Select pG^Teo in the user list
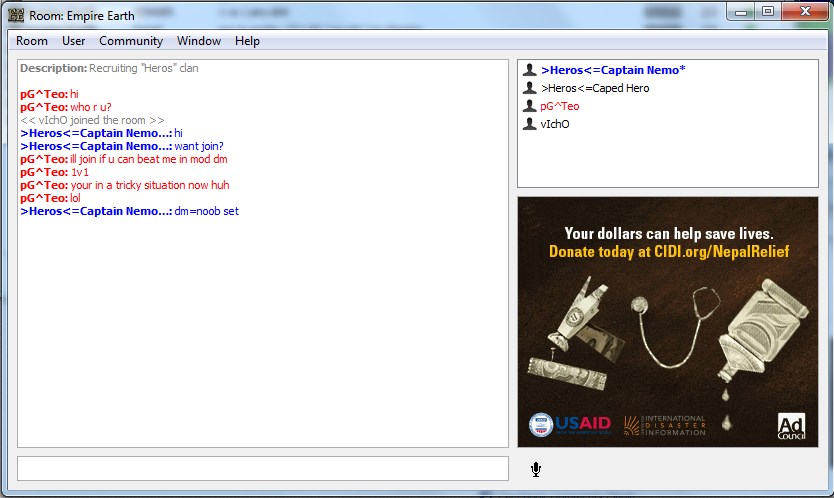Viewport: 834px width, 498px height. tap(559, 107)
